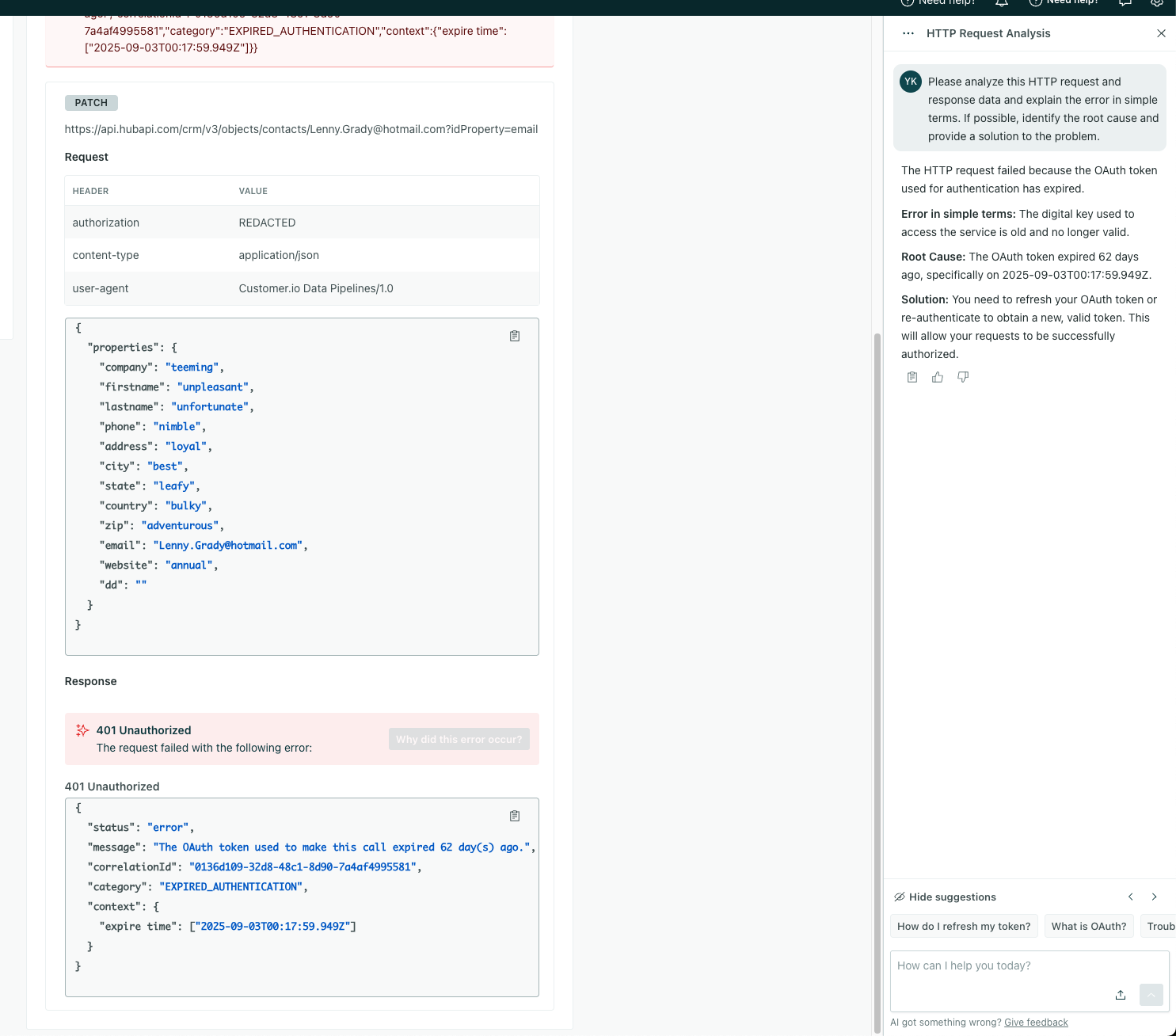Screen dimensions: 1176x1036
Task: Attach a file with the upload icon
Action: (1121, 996)
